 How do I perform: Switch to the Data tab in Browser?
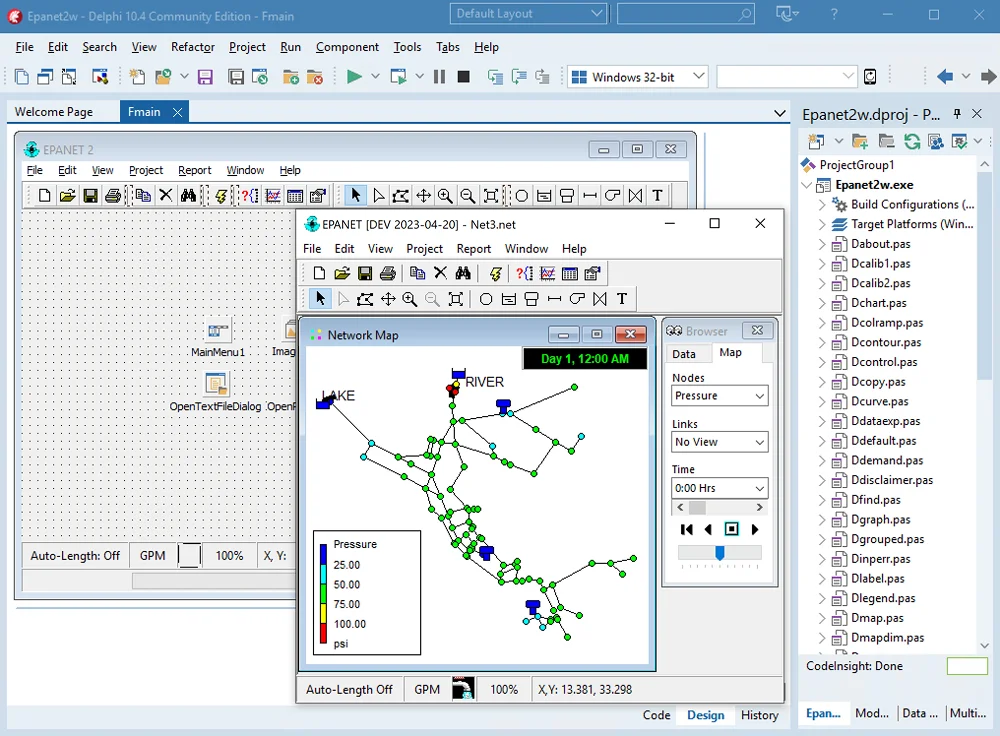684,354
